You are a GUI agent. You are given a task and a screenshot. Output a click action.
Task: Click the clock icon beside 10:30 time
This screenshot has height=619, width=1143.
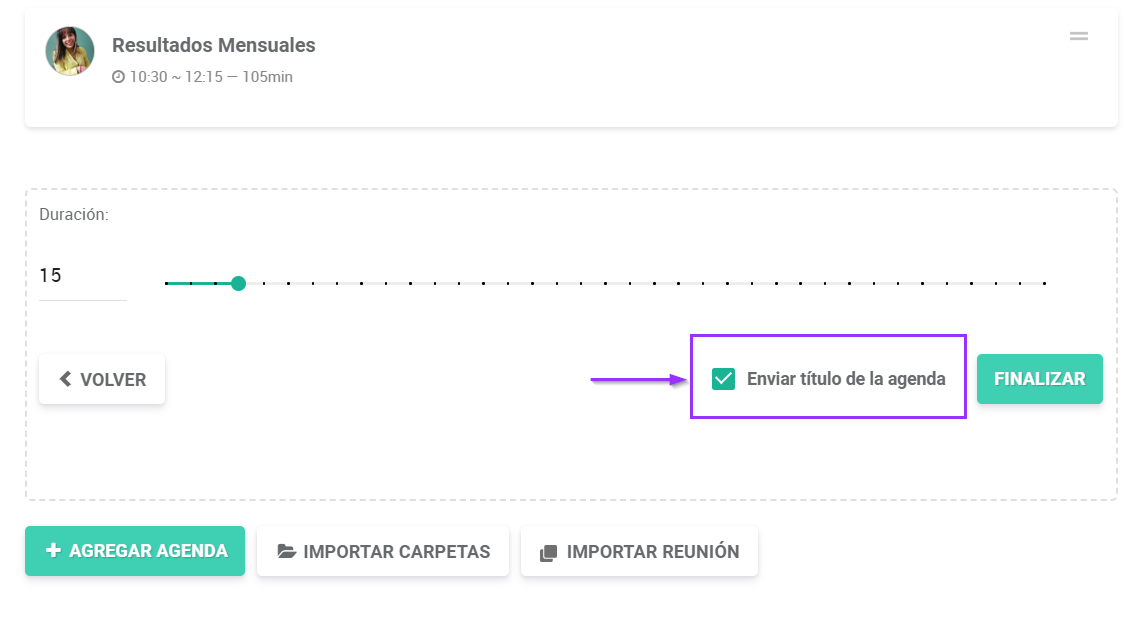click(118, 77)
